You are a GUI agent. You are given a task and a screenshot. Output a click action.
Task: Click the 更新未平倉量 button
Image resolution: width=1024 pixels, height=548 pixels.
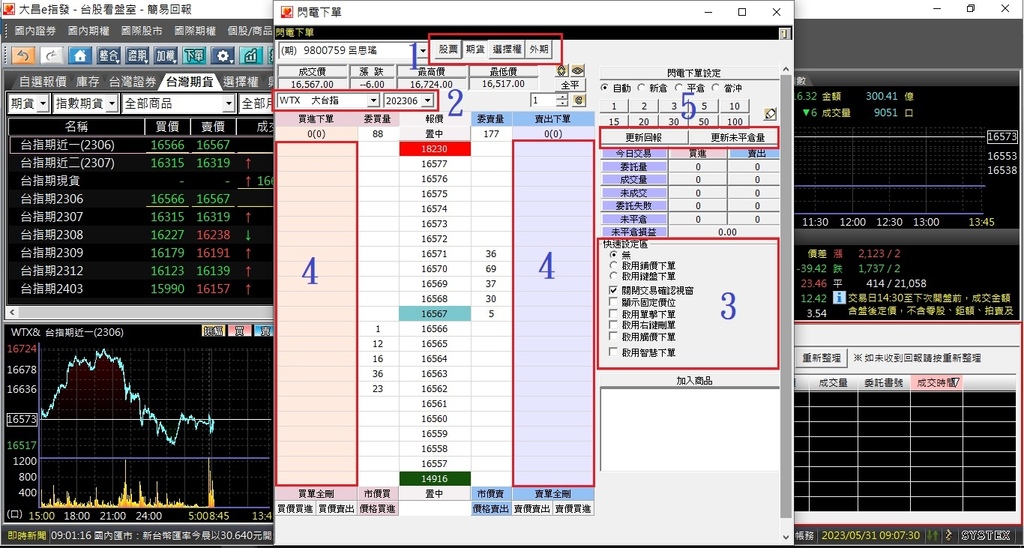point(733,137)
